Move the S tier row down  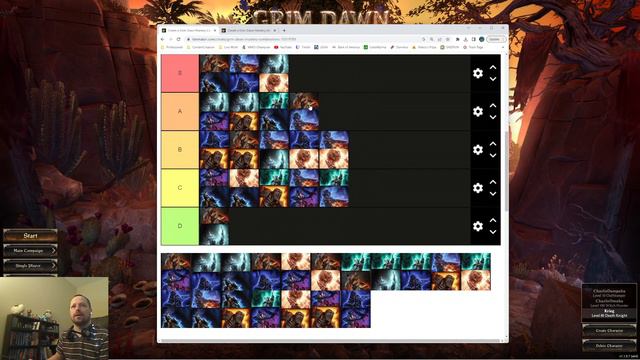point(493,79)
